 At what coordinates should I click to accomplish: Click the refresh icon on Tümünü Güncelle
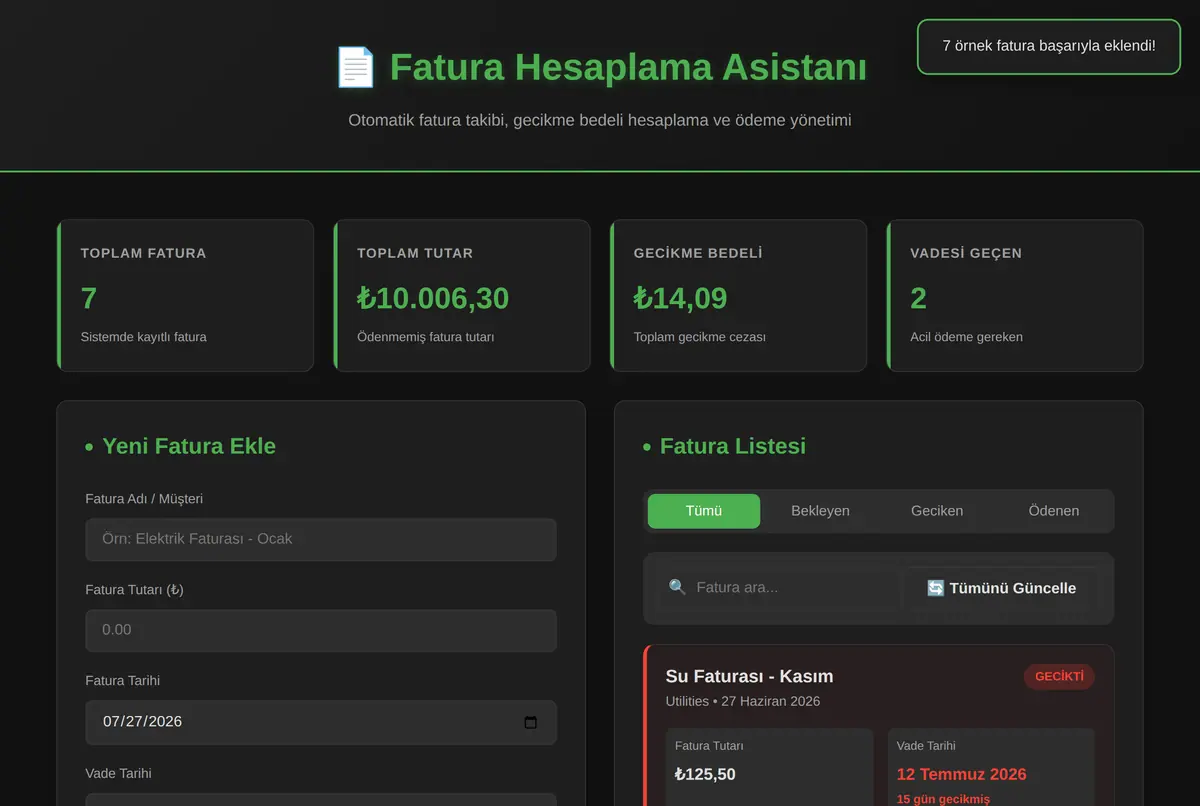(x=935, y=588)
